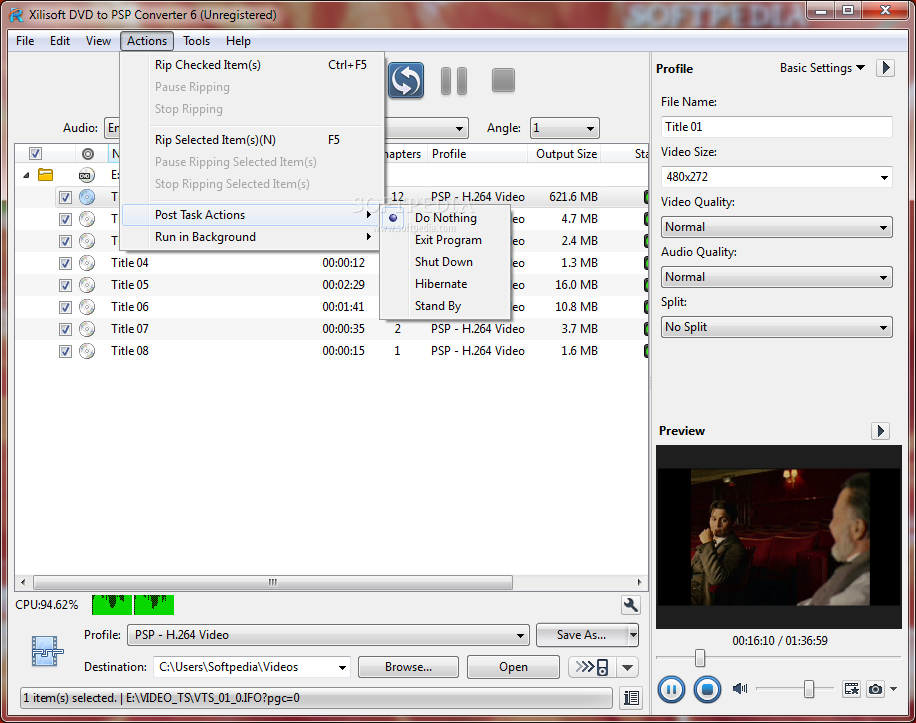Click the disc icon beside Title 06
This screenshot has height=723, width=916.
(x=87, y=307)
